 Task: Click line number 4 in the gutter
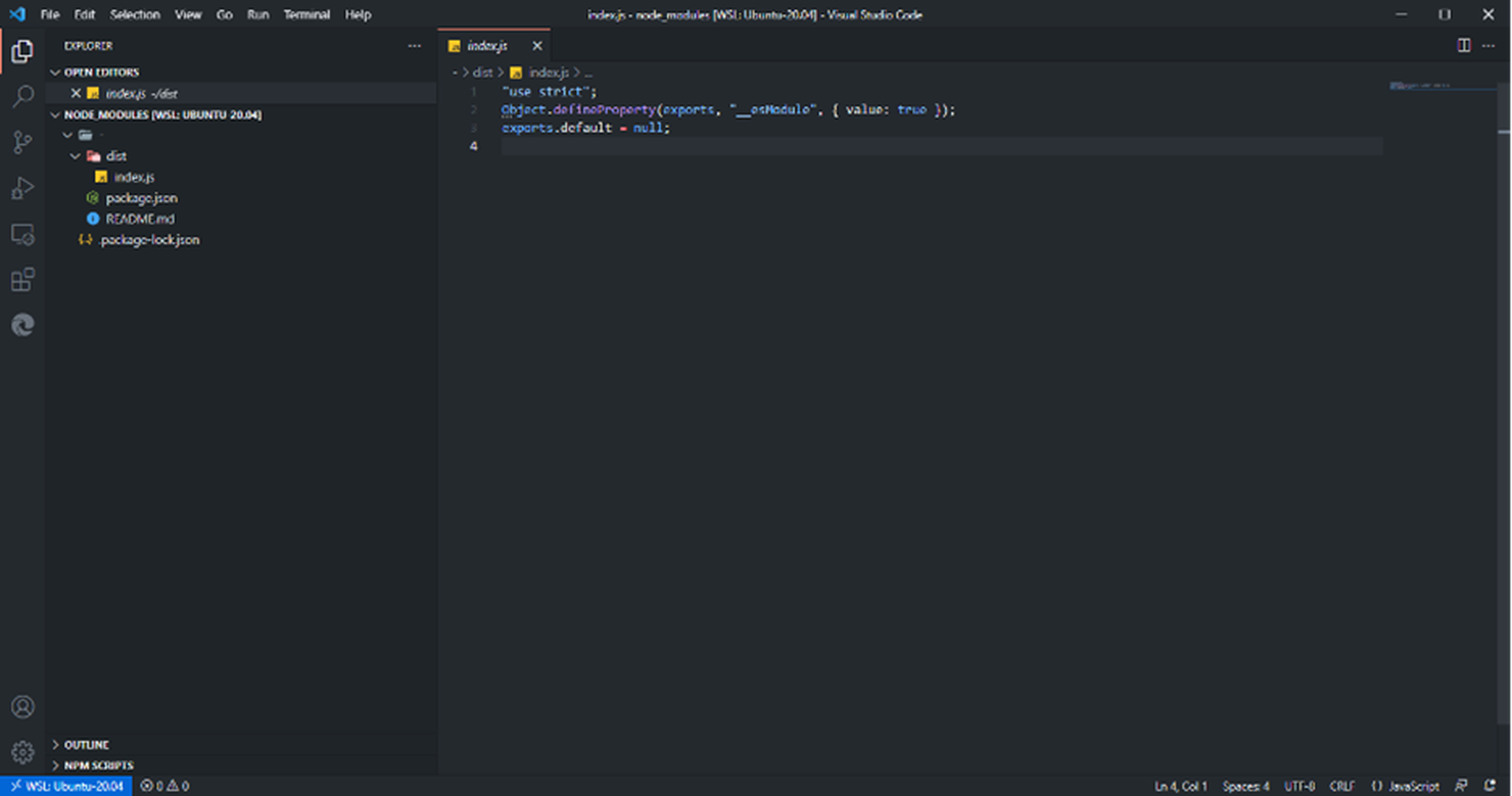pyautogui.click(x=473, y=146)
